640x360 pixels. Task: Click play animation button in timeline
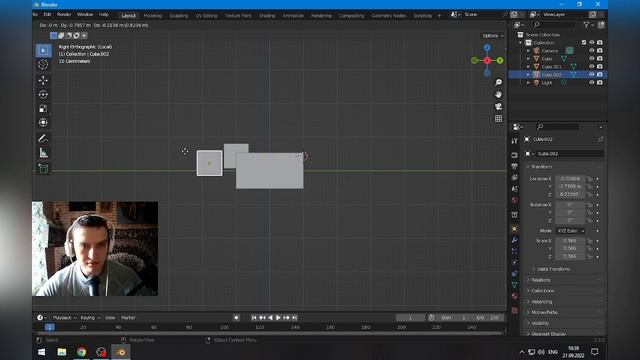click(278, 318)
